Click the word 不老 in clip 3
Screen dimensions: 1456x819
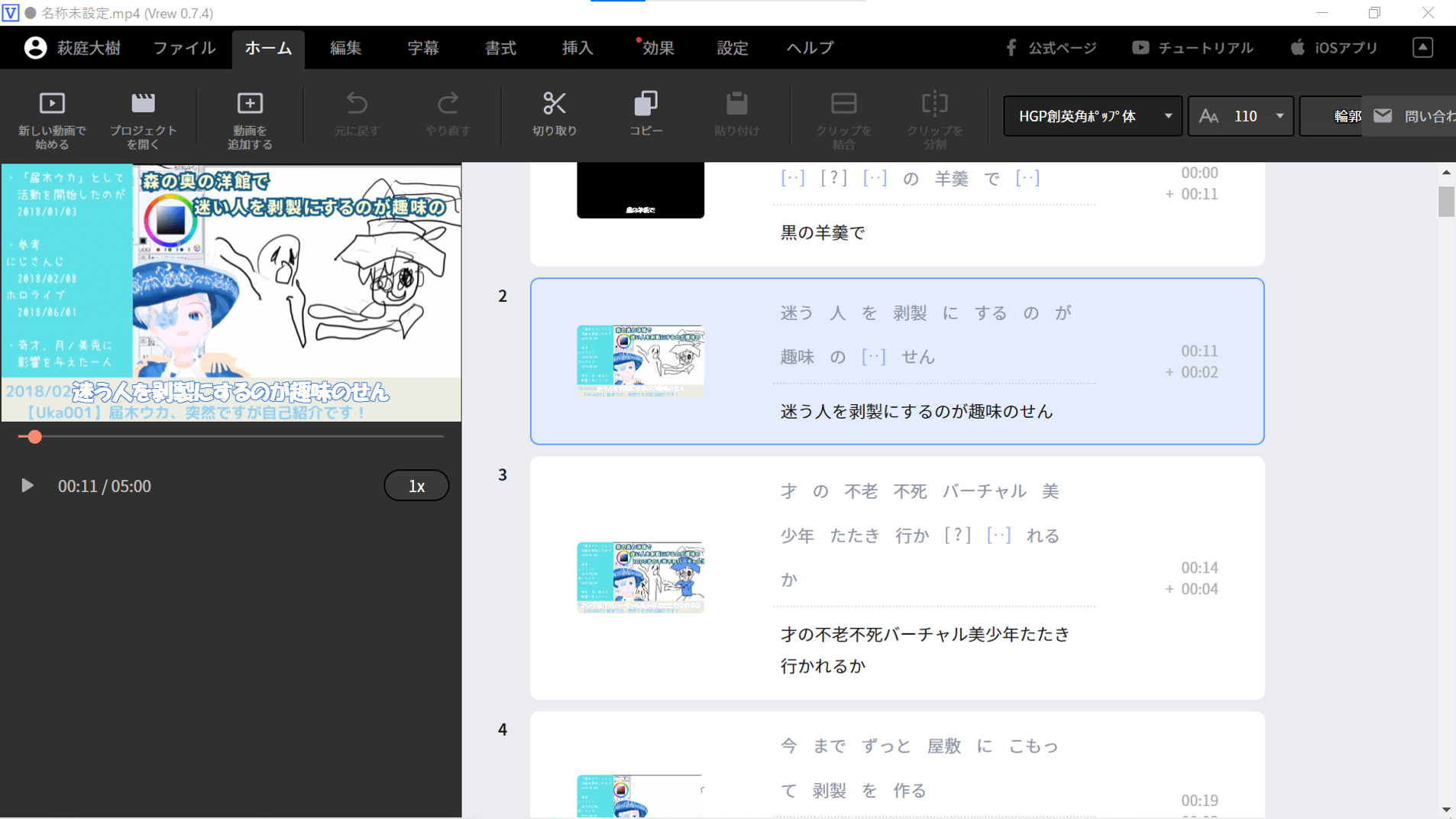tap(861, 491)
